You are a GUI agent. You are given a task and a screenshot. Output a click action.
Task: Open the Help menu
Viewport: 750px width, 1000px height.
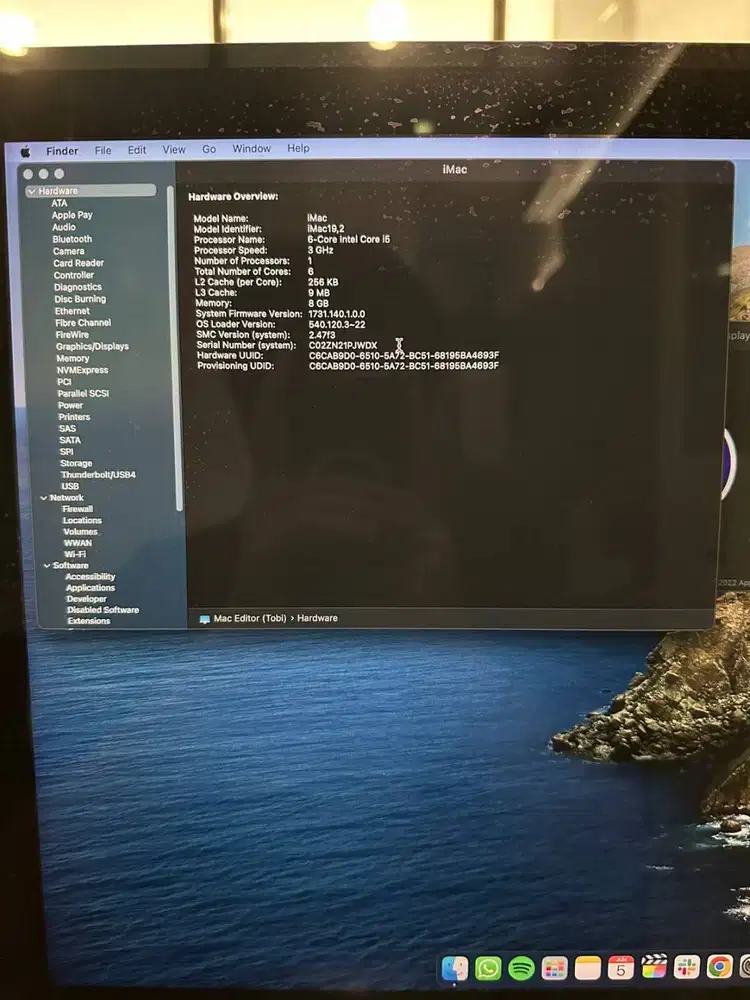coord(298,148)
